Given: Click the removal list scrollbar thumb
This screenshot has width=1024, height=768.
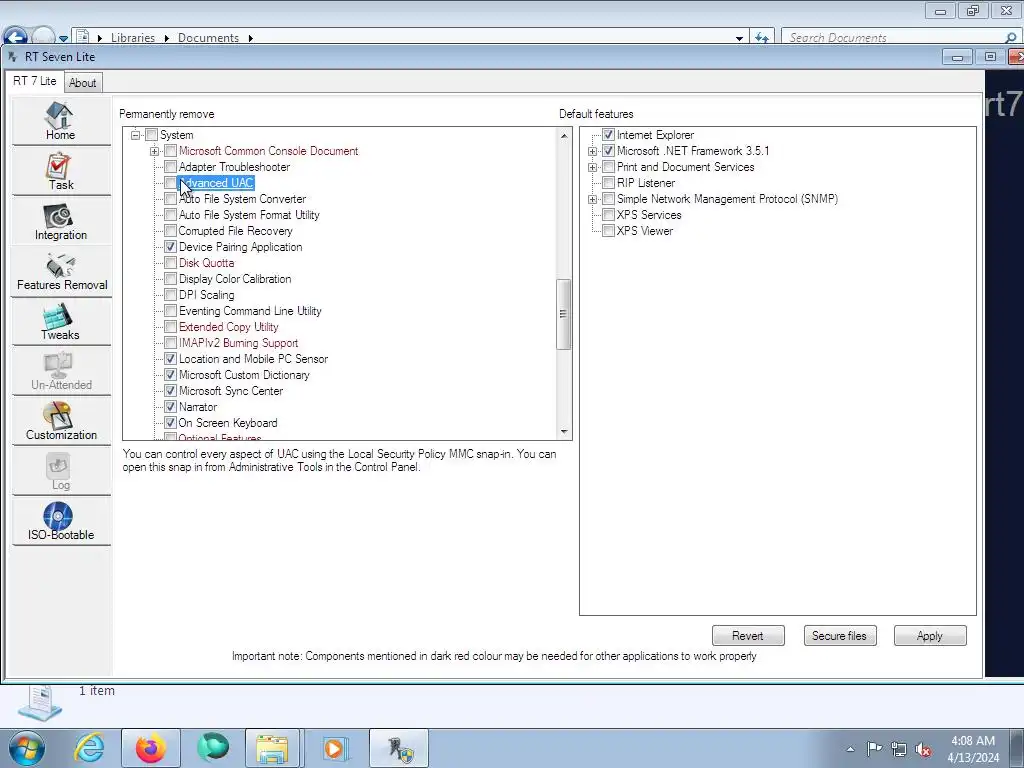Looking at the screenshot, I should pyautogui.click(x=563, y=314).
